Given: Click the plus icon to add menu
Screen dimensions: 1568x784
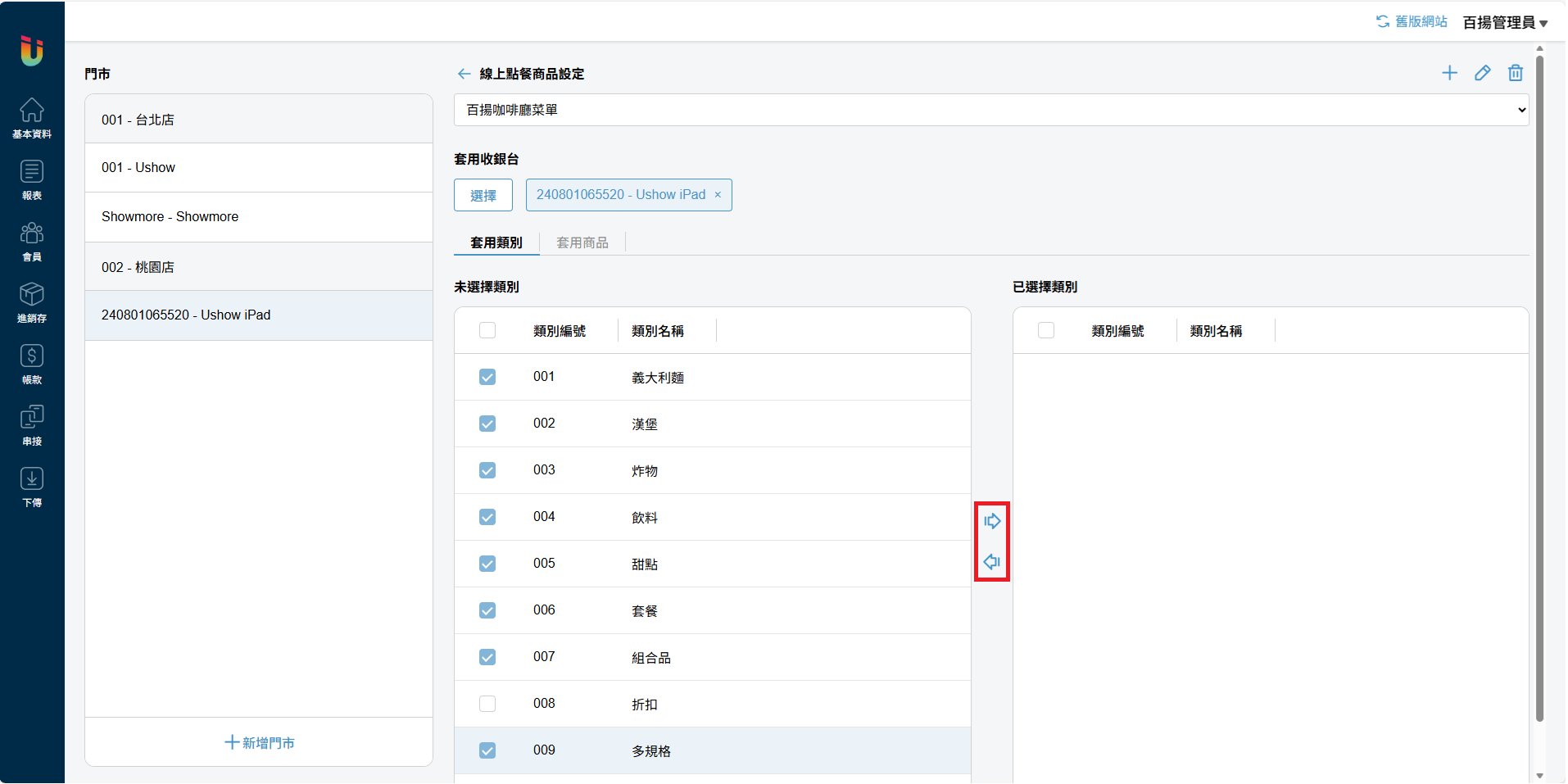Looking at the screenshot, I should [1449, 73].
